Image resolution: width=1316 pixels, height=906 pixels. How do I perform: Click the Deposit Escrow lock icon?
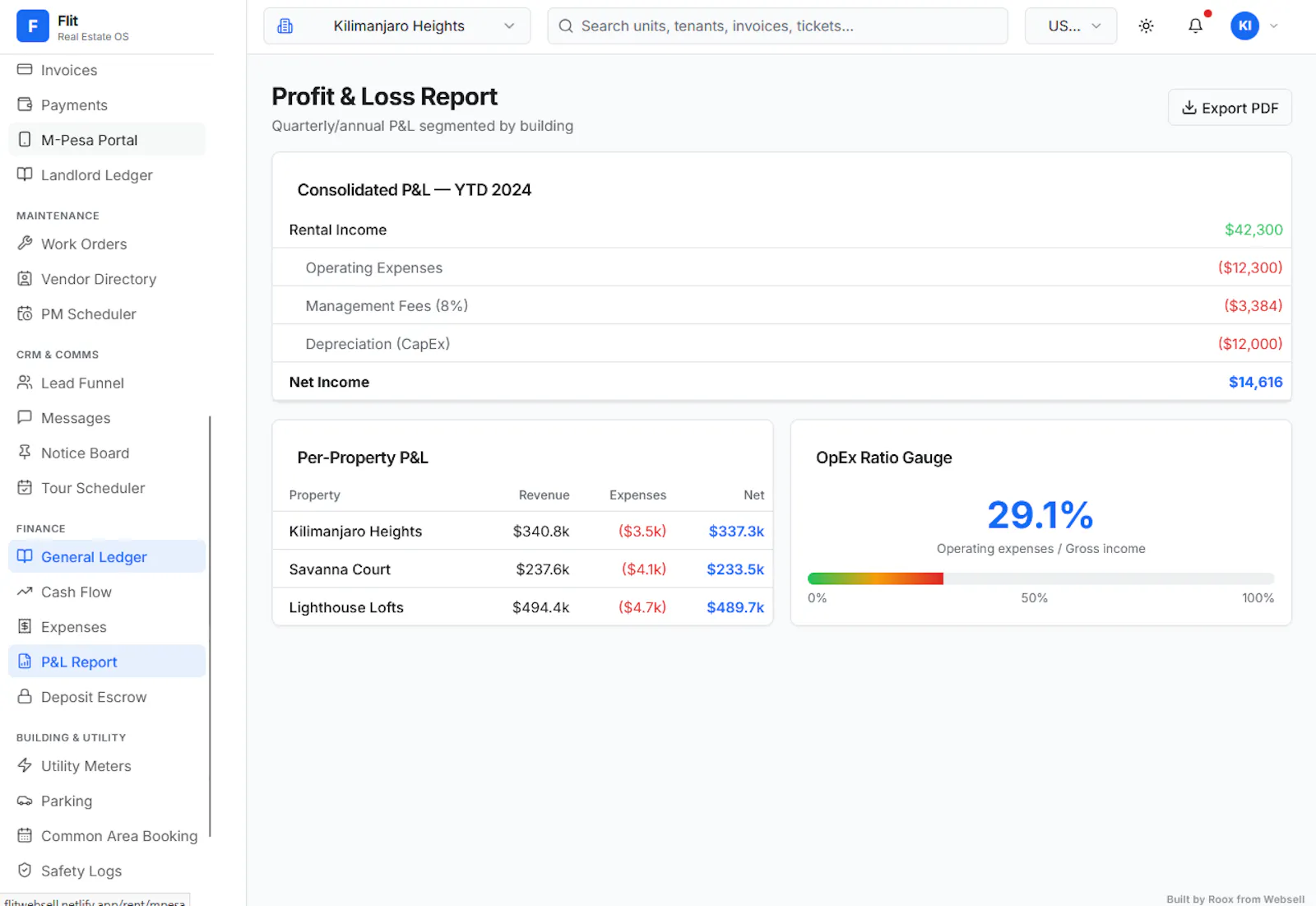click(x=25, y=696)
